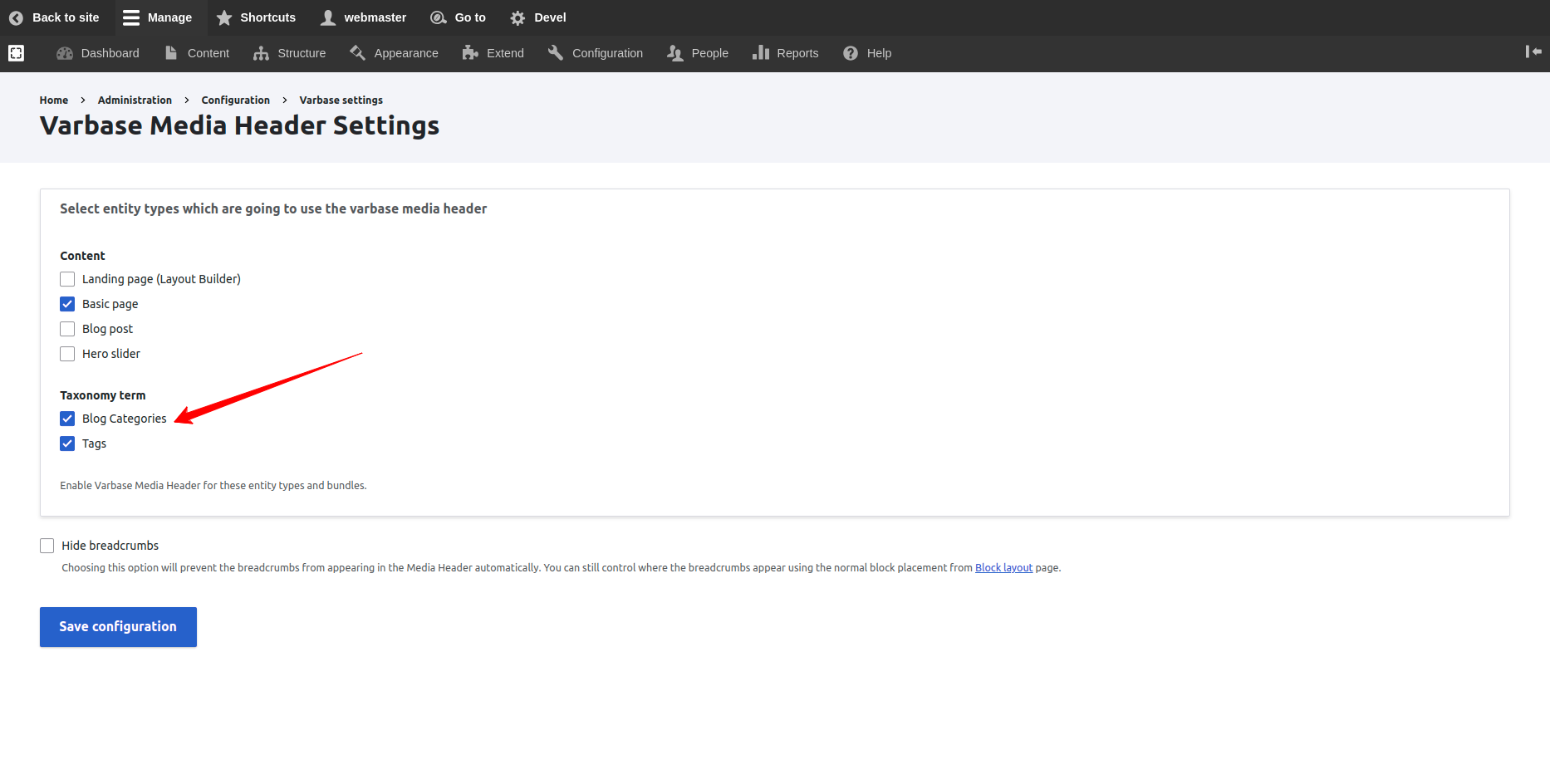Click the Structure hierarchy icon
This screenshot has height=784, width=1550.
[261, 53]
